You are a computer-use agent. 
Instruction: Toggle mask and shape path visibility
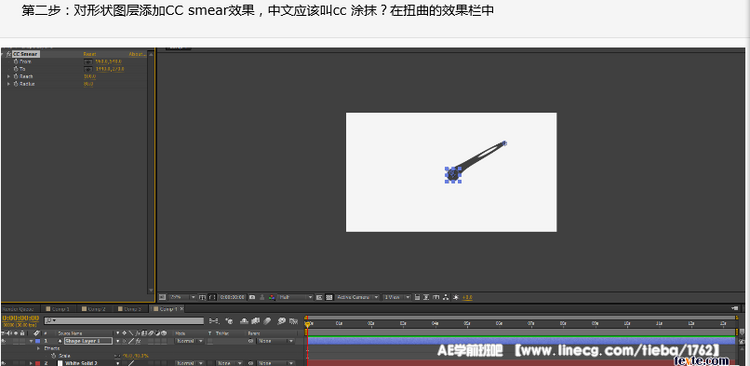tap(212, 297)
